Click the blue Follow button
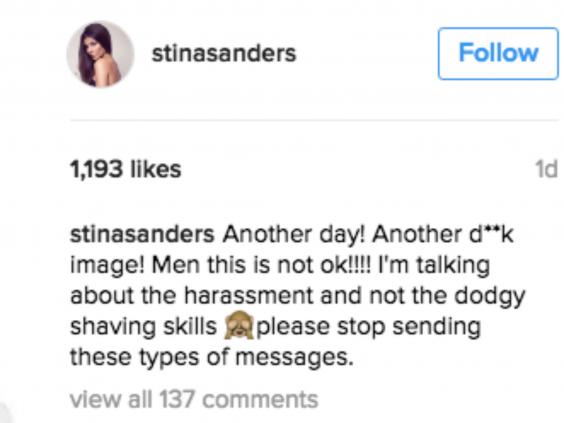 click(x=498, y=53)
